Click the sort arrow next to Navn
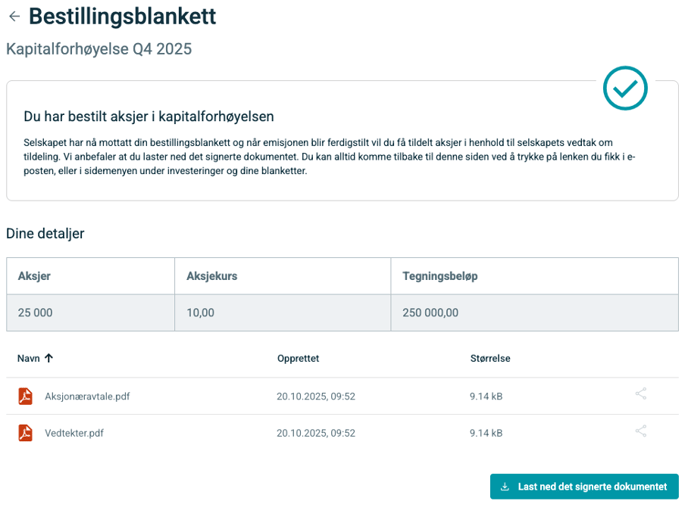 49,358
